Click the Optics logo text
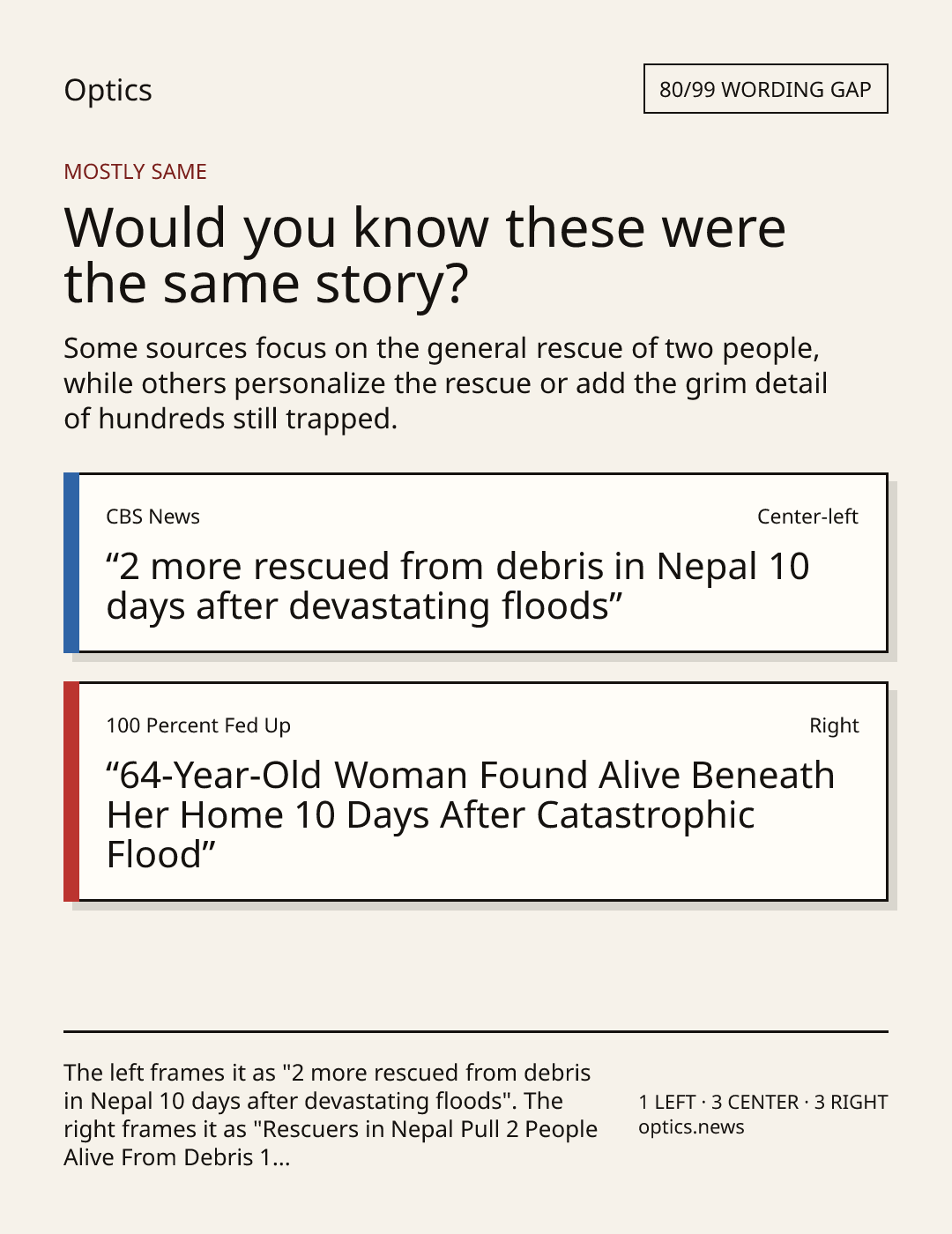 tap(108, 90)
